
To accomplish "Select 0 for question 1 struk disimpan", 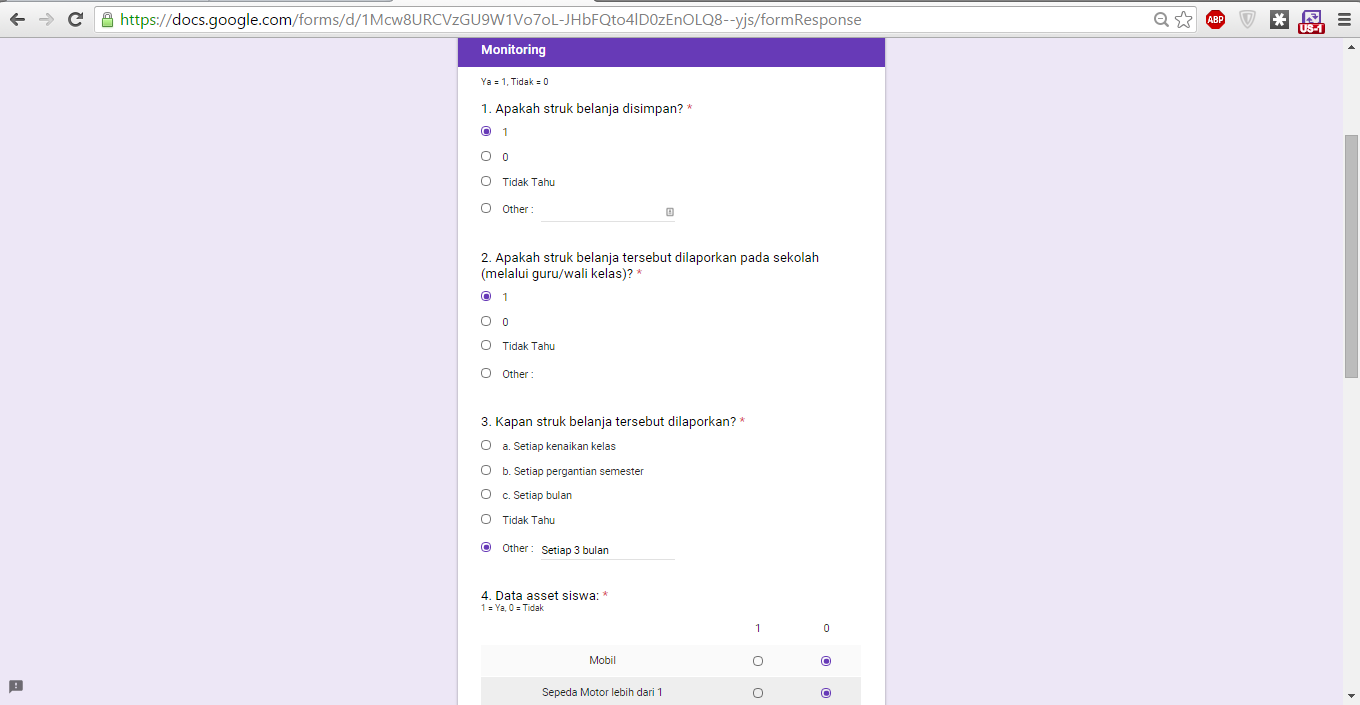I will [x=486, y=156].
